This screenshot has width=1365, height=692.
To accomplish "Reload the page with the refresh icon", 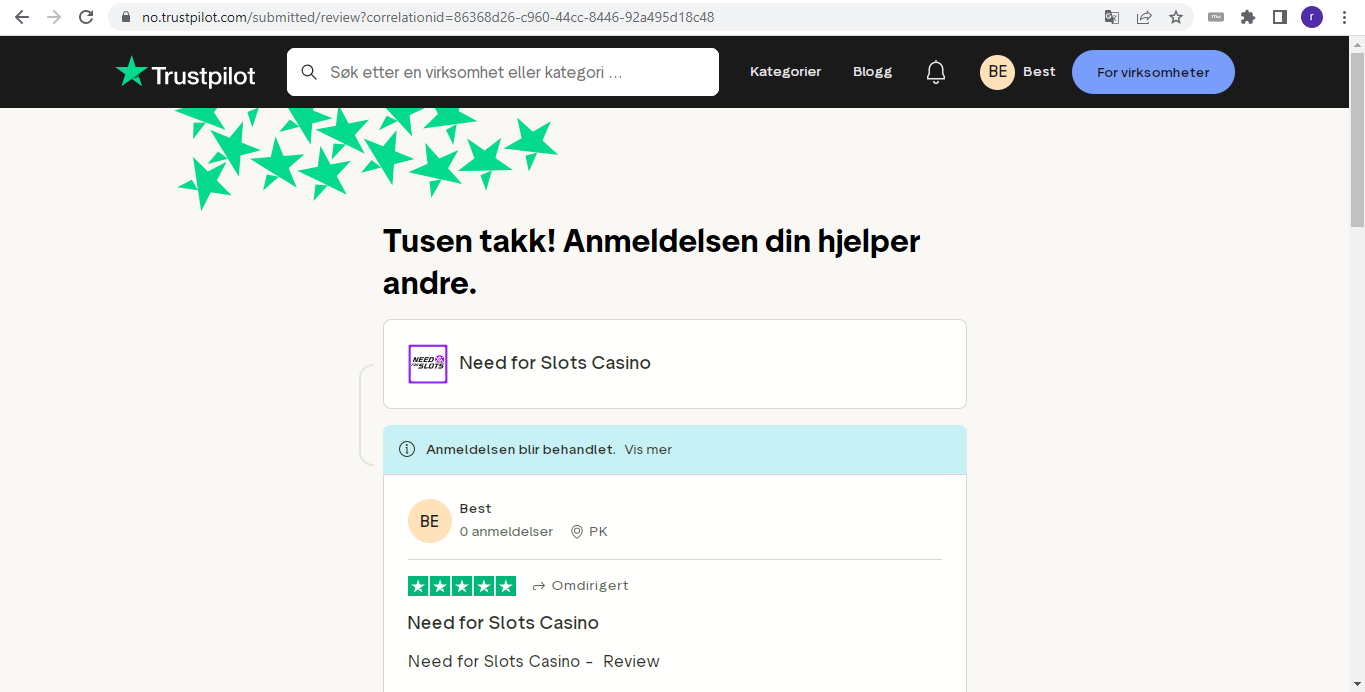I will pyautogui.click(x=86, y=17).
